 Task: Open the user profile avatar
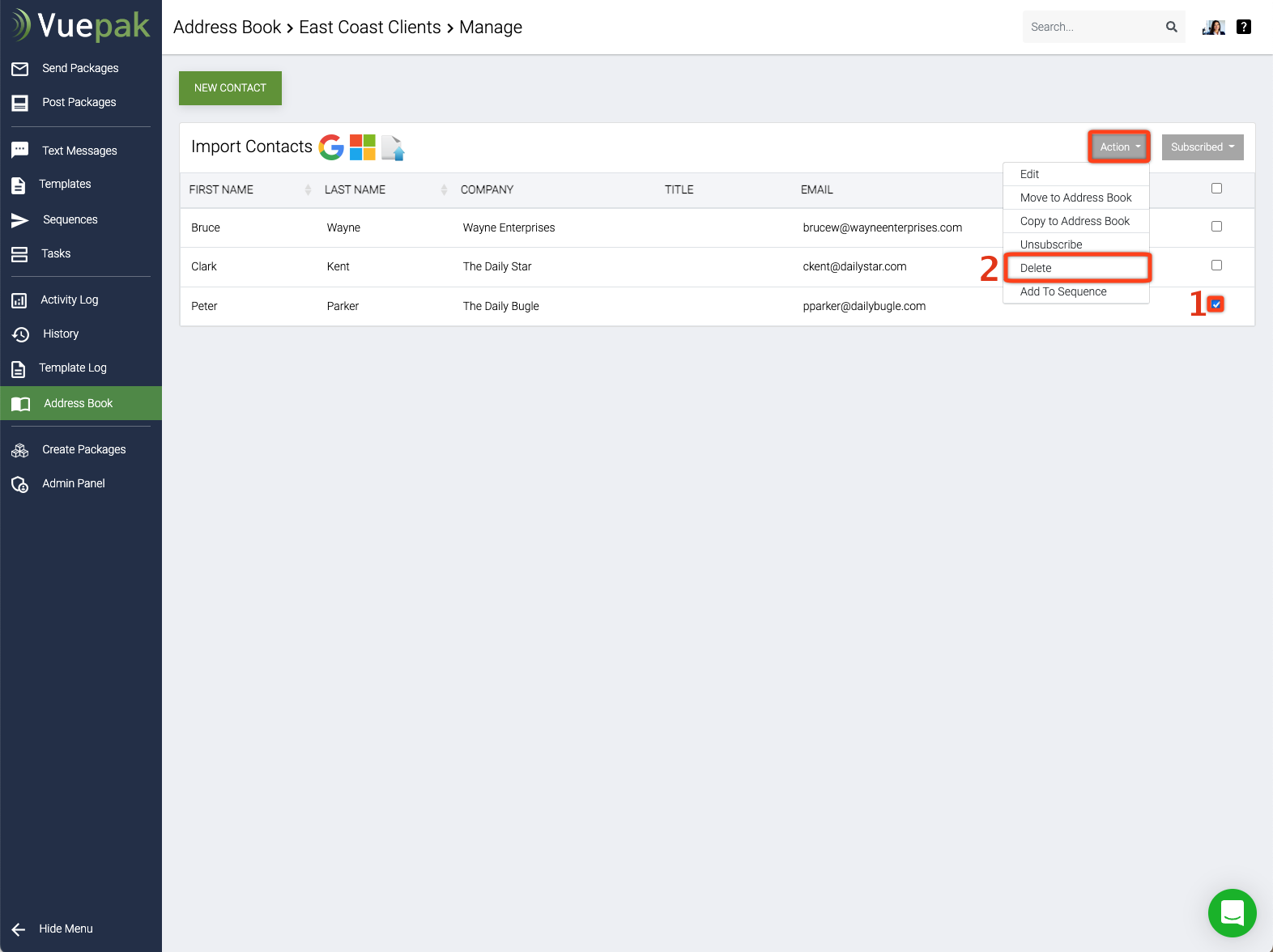click(x=1213, y=27)
